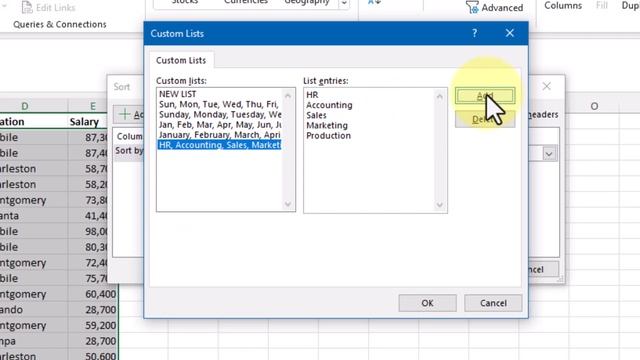Select the Stocks data type
The width and height of the screenshot is (640, 360).
(x=184, y=2)
